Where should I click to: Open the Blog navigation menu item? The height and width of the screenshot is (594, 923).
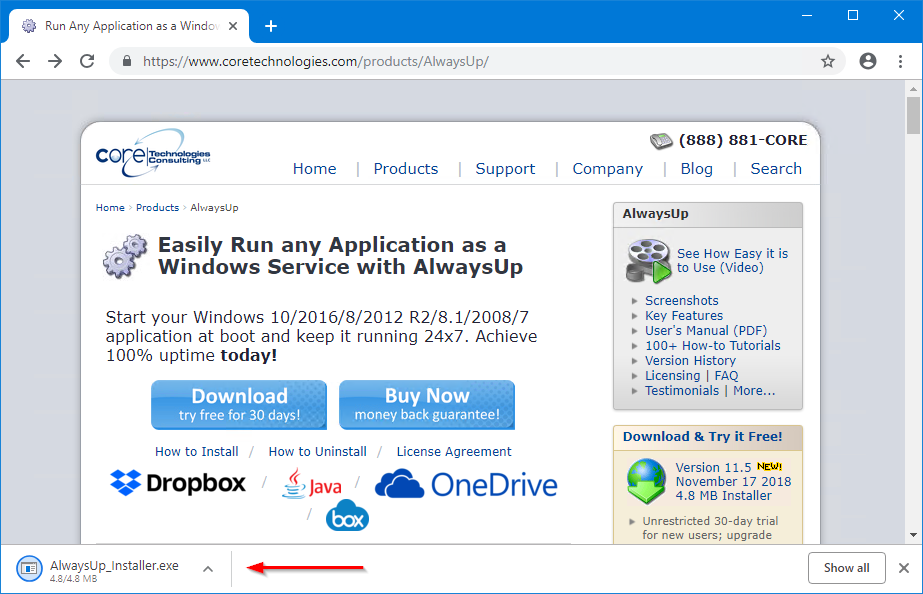pyautogui.click(x=696, y=169)
